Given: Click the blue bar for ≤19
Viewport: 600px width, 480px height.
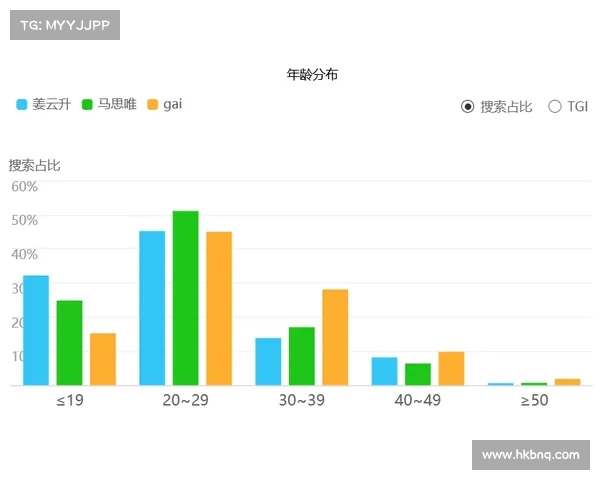Looking at the screenshot, I should (36, 330).
